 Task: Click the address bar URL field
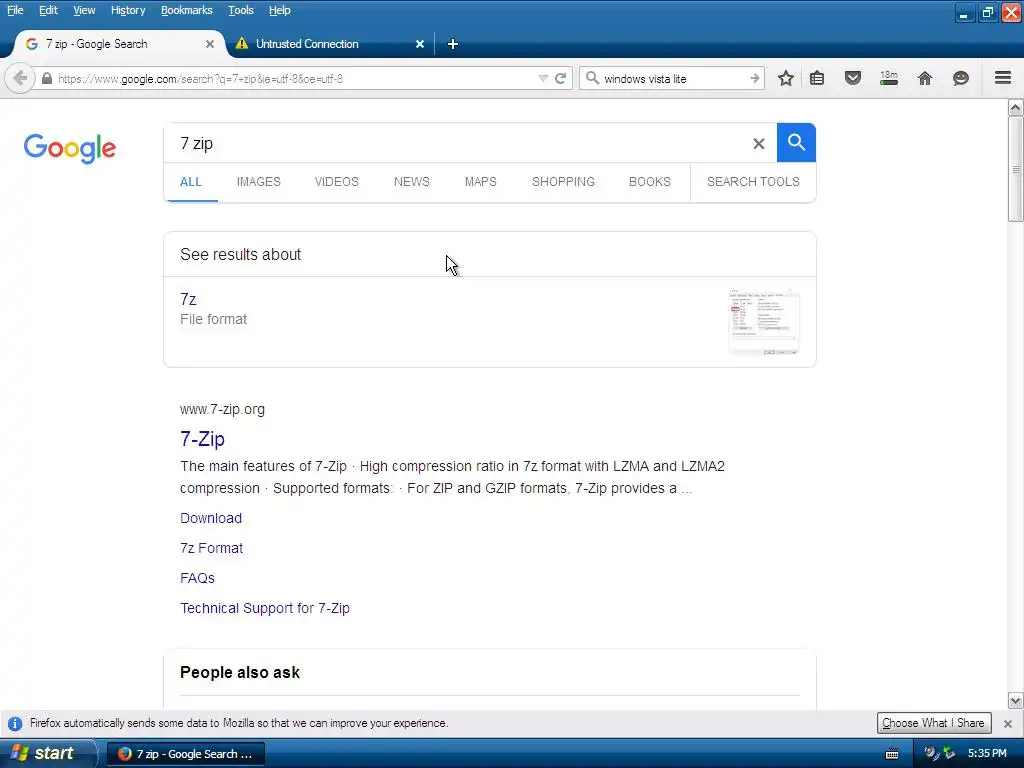[x=294, y=78]
